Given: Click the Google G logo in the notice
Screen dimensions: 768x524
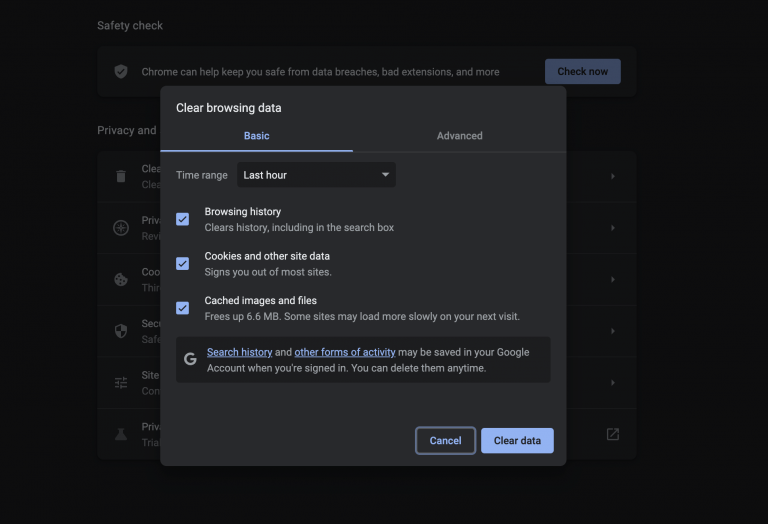Looking at the screenshot, I should [190, 359].
